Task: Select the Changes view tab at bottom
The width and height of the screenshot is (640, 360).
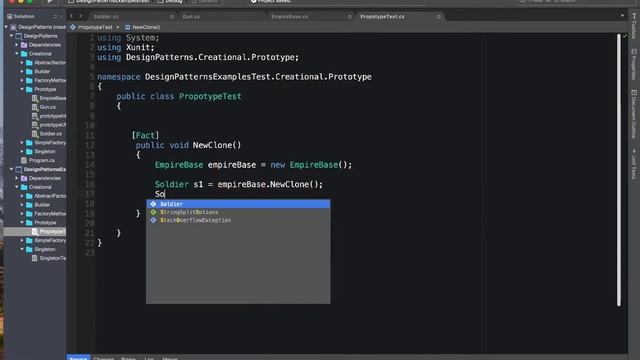Action: [104, 358]
